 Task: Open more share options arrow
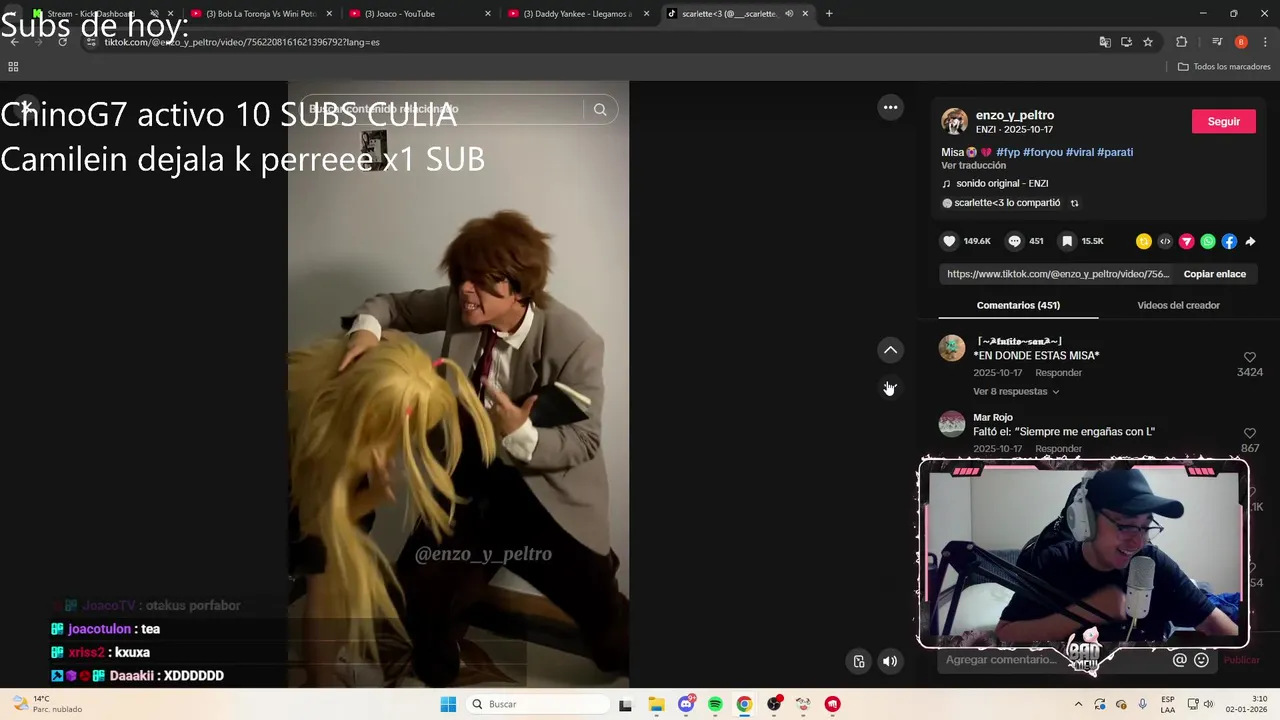point(1250,241)
